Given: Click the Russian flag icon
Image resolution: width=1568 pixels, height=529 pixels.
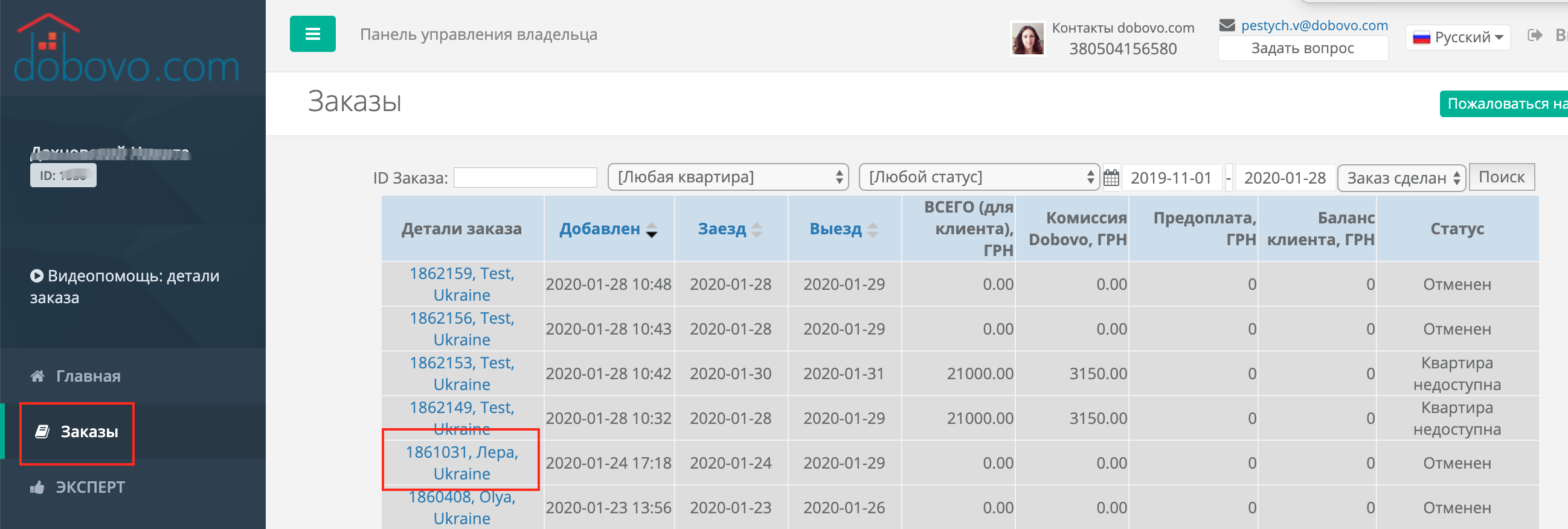Looking at the screenshot, I should click(1421, 37).
